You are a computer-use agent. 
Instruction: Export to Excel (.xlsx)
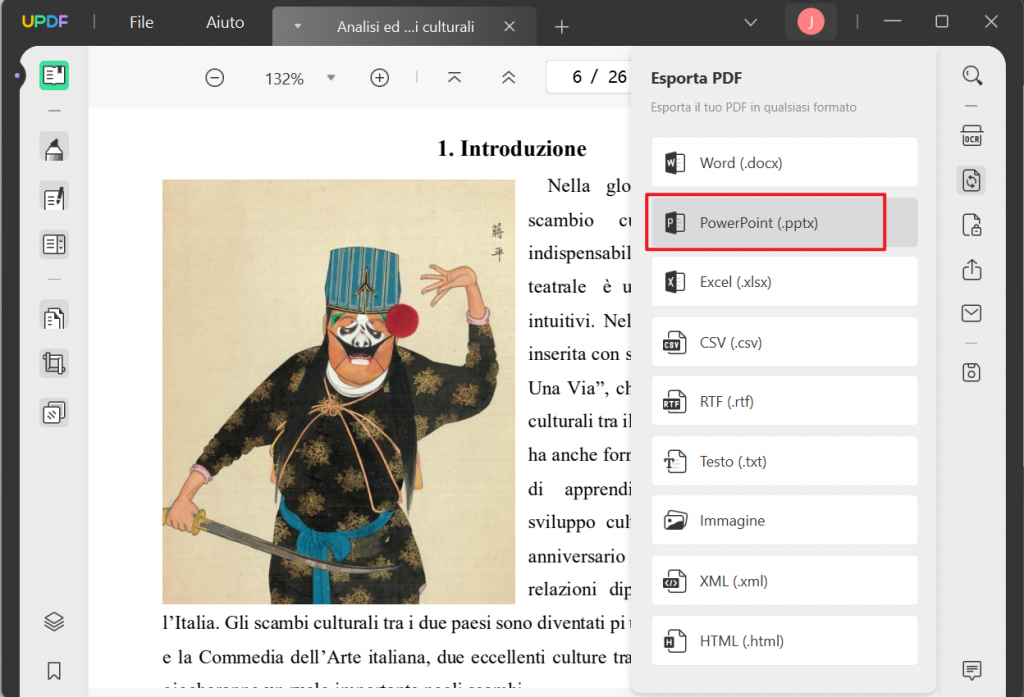[784, 282]
